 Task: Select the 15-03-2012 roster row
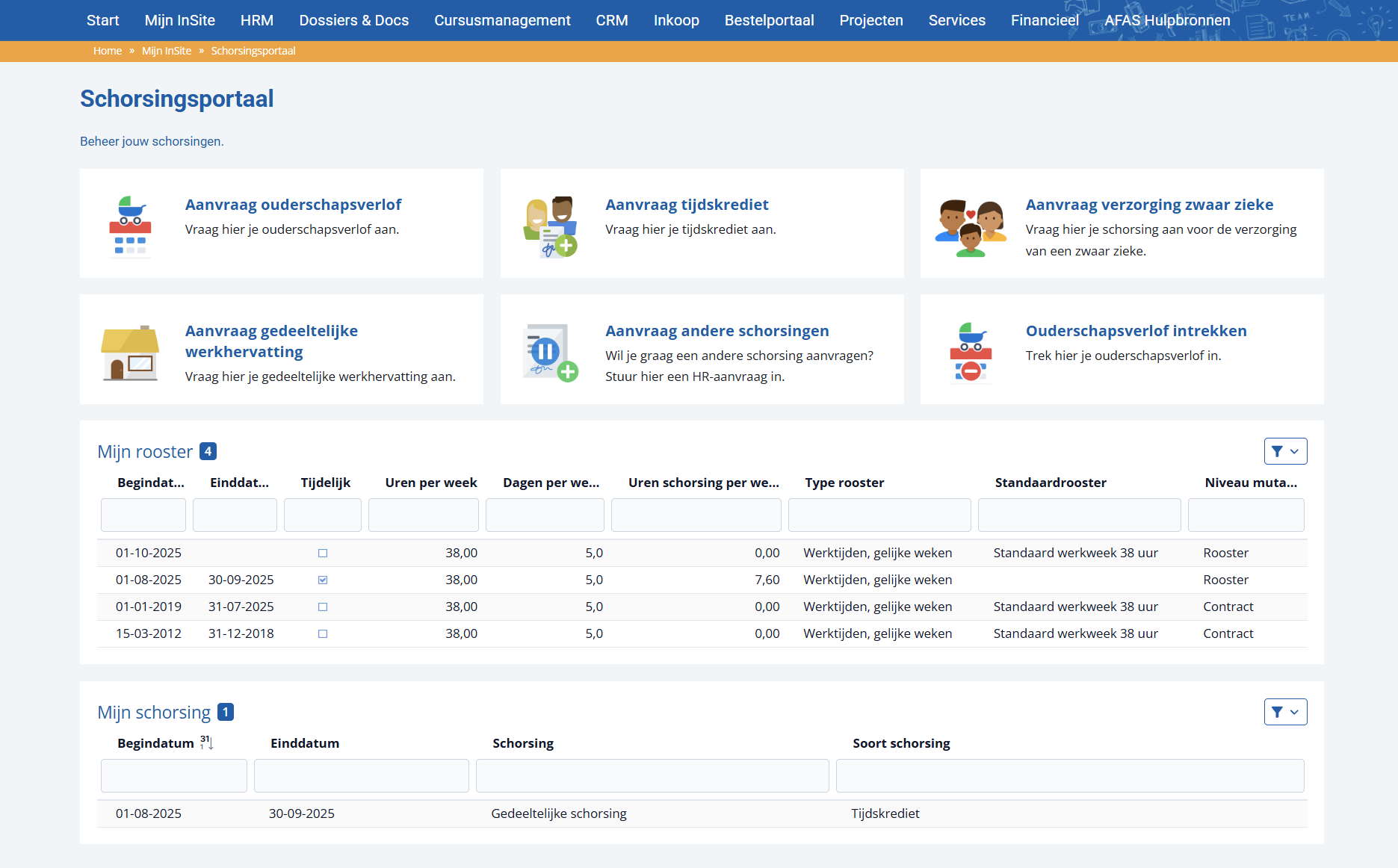coord(702,634)
